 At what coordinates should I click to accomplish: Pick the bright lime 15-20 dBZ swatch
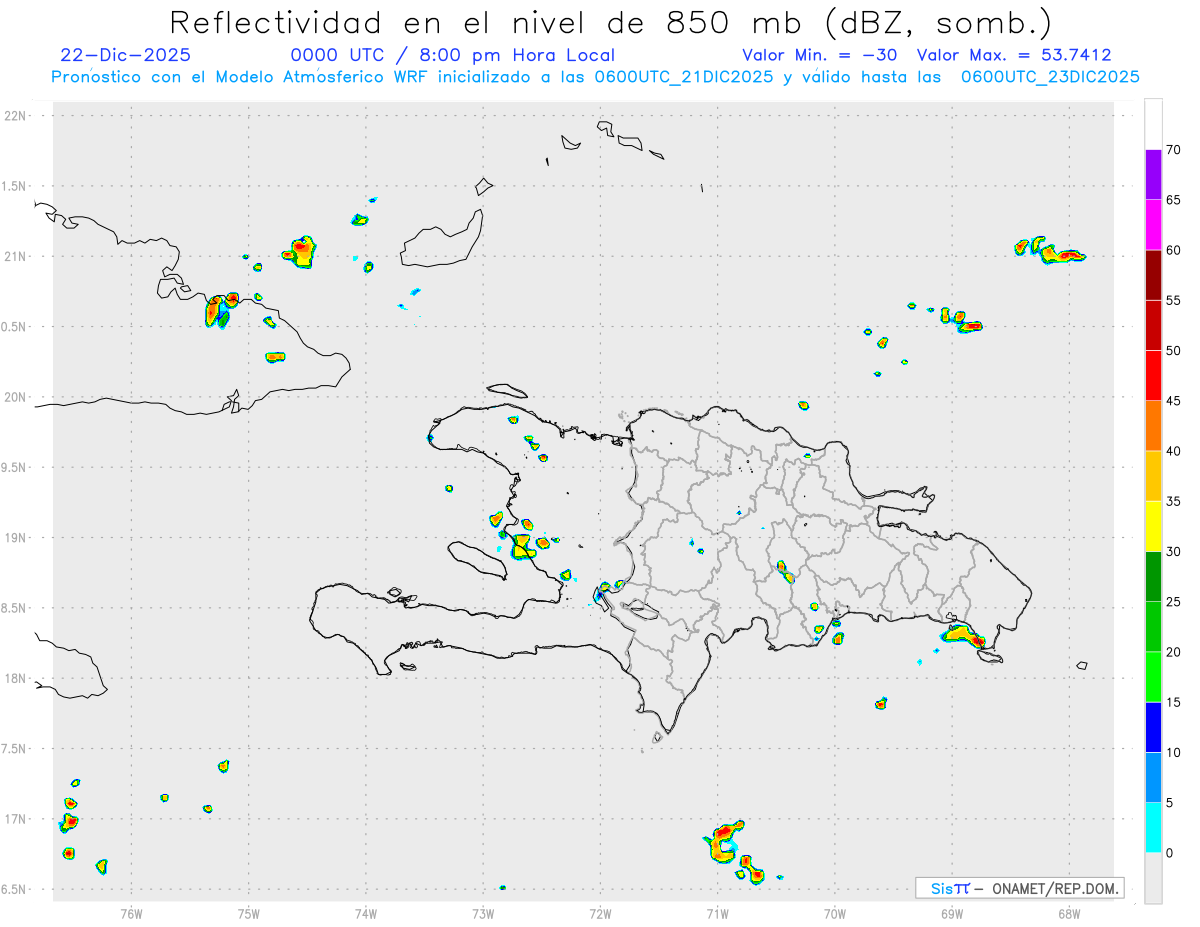coord(1153,677)
